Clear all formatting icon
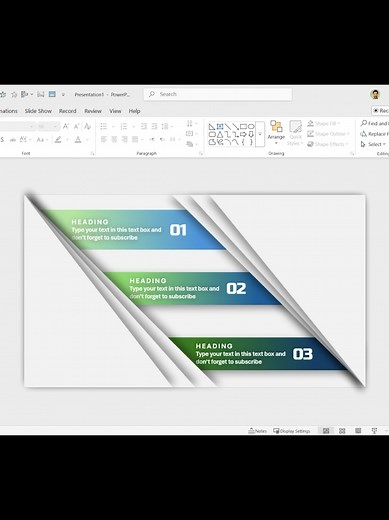 (x=87, y=126)
